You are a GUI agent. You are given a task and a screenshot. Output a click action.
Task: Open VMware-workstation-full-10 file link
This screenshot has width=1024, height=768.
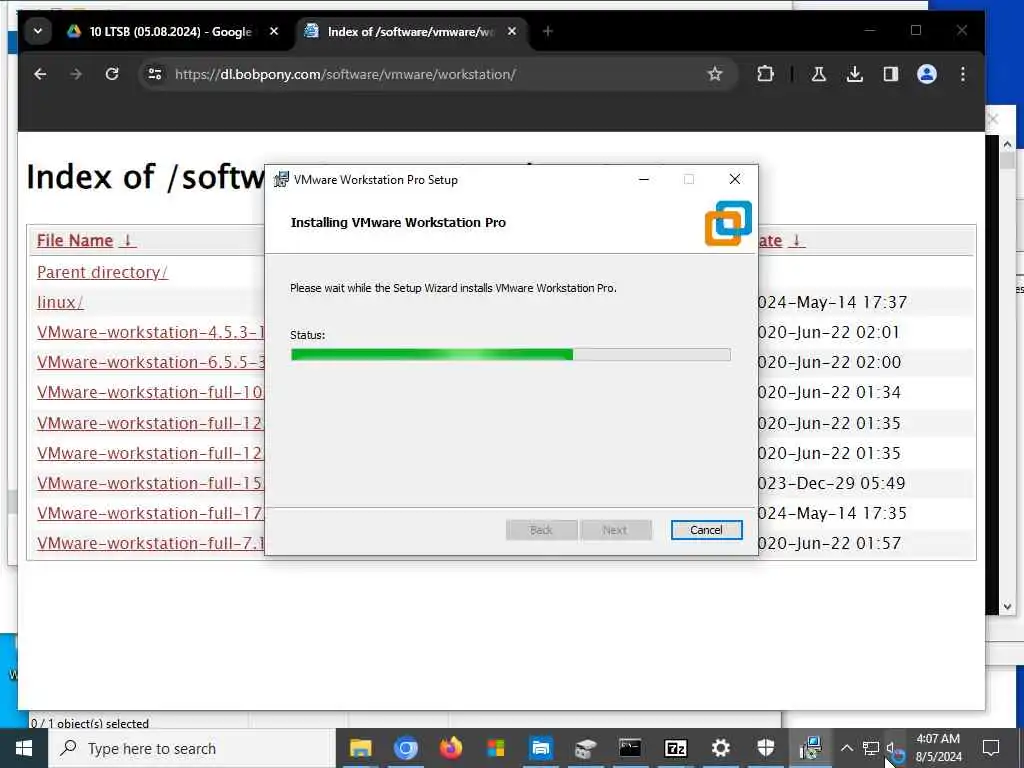[151, 392]
